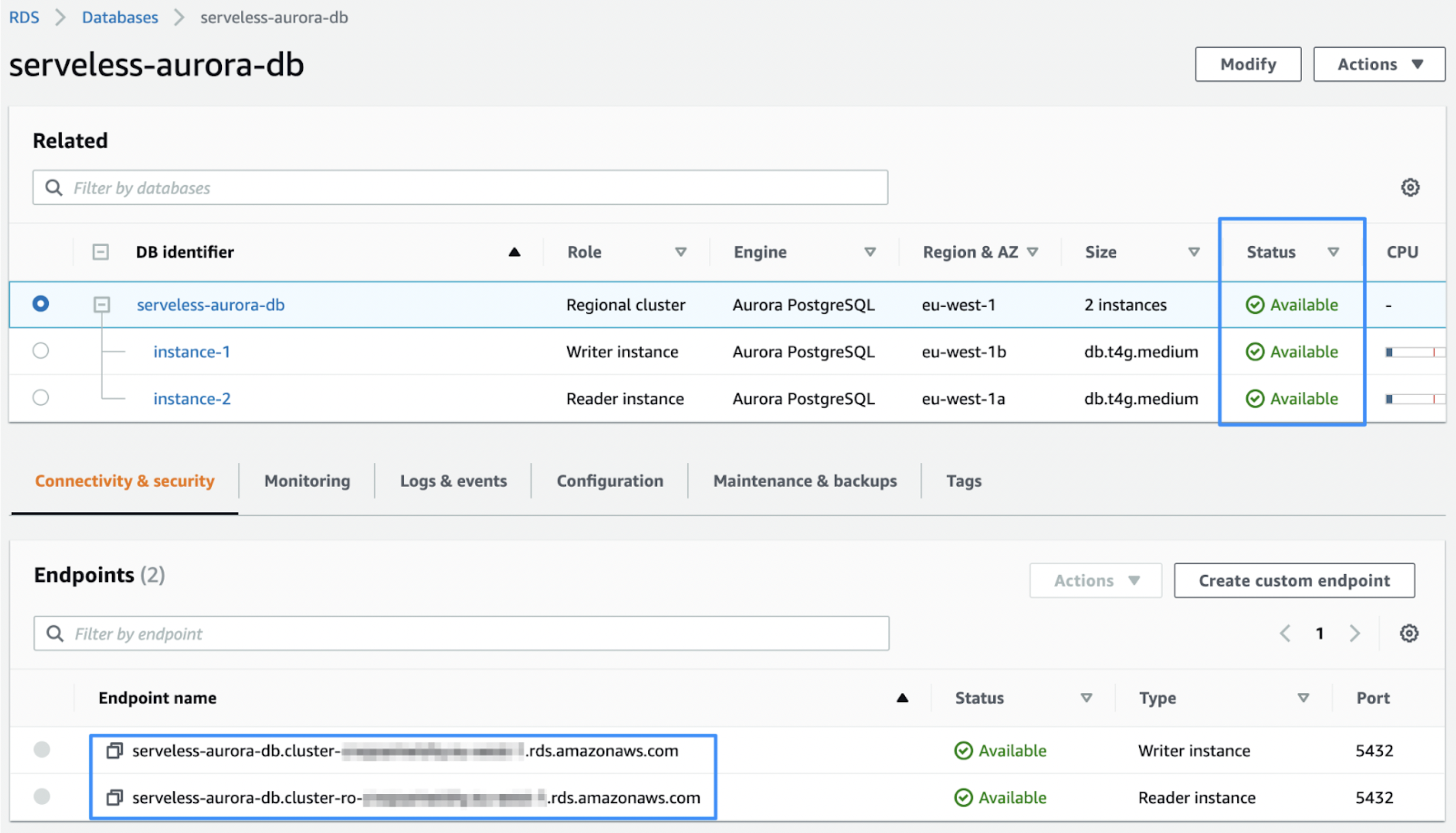This screenshot has width=1456, height=833.
Task: Open preferences gear for the Related table
Action: coord(1410,187)
